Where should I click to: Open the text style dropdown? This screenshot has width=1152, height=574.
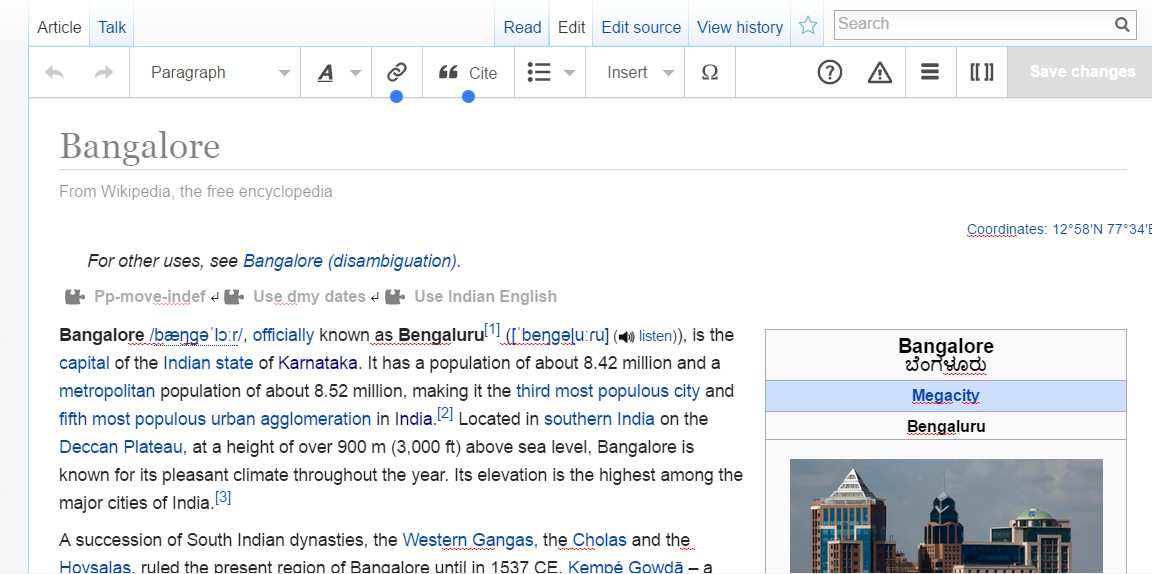(338, 72)
